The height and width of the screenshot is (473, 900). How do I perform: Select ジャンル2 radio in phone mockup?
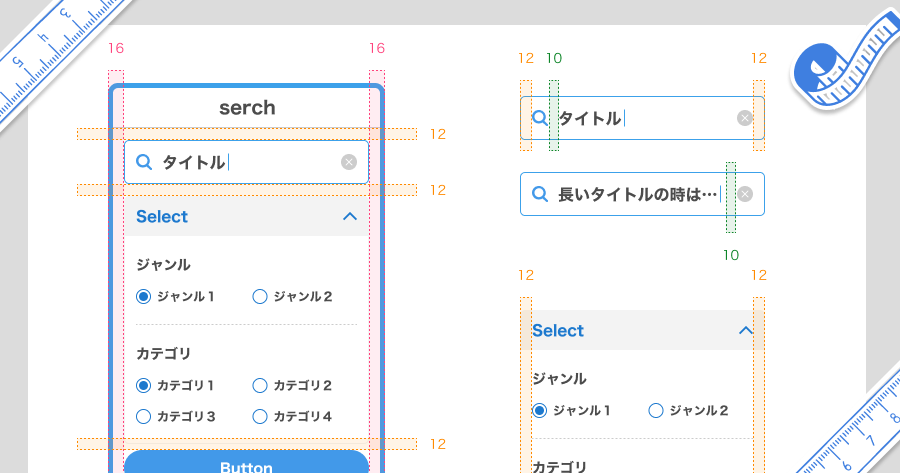pyautogui.click(x=260, y=296)
